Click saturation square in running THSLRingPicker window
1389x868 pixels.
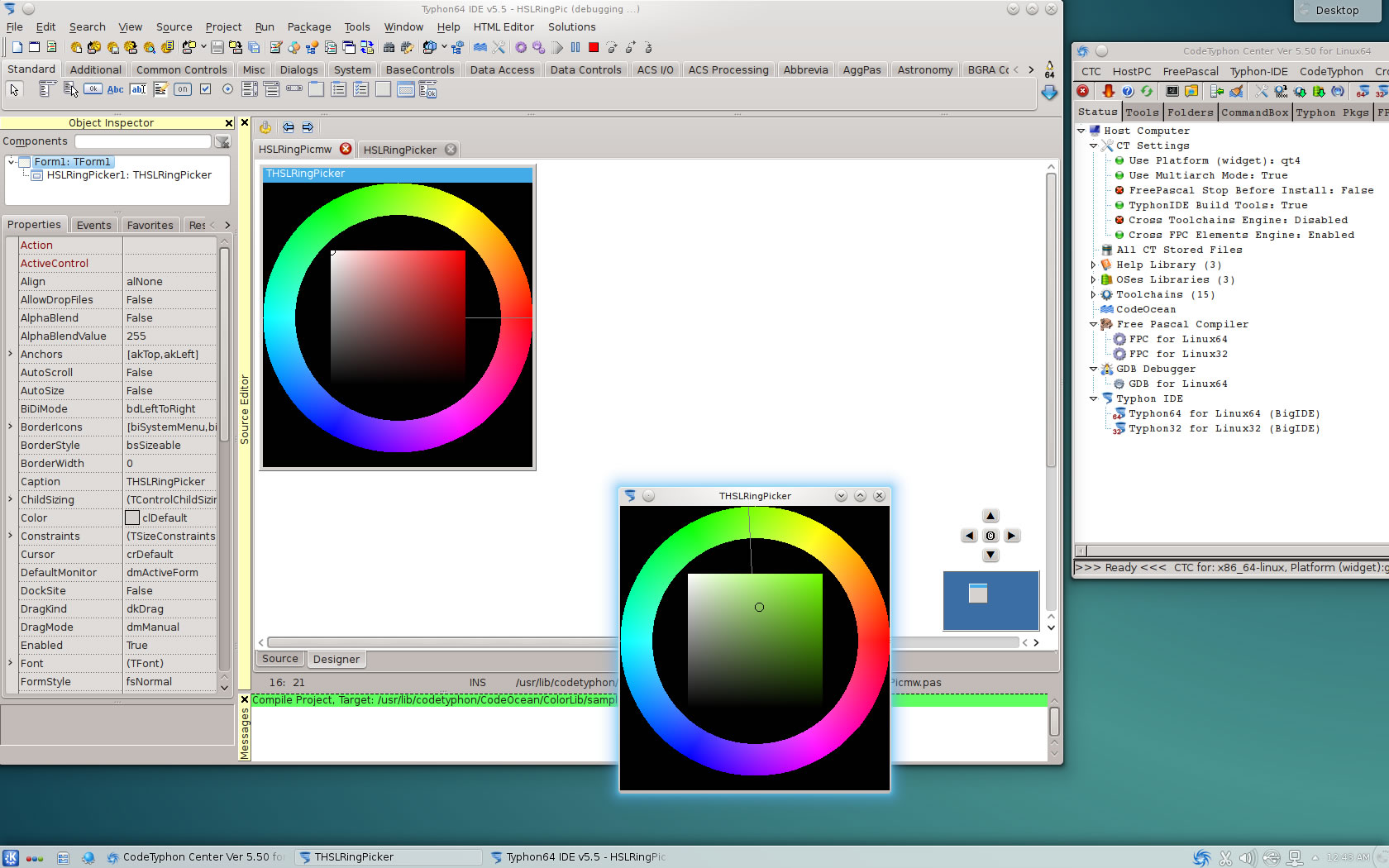click(x=755, y=640)
